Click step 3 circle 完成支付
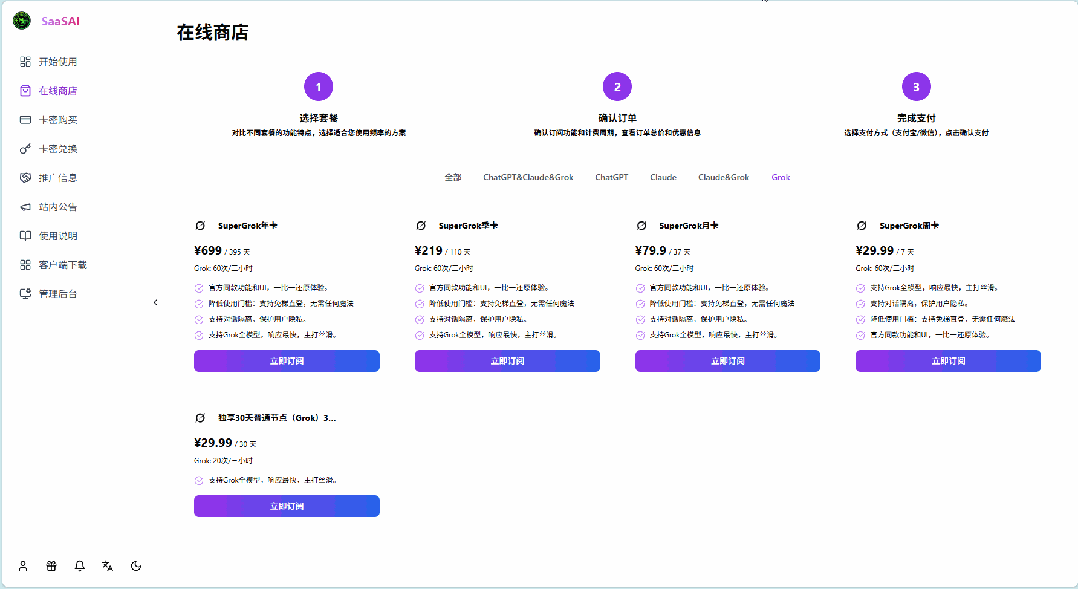 tap(916, 87)
